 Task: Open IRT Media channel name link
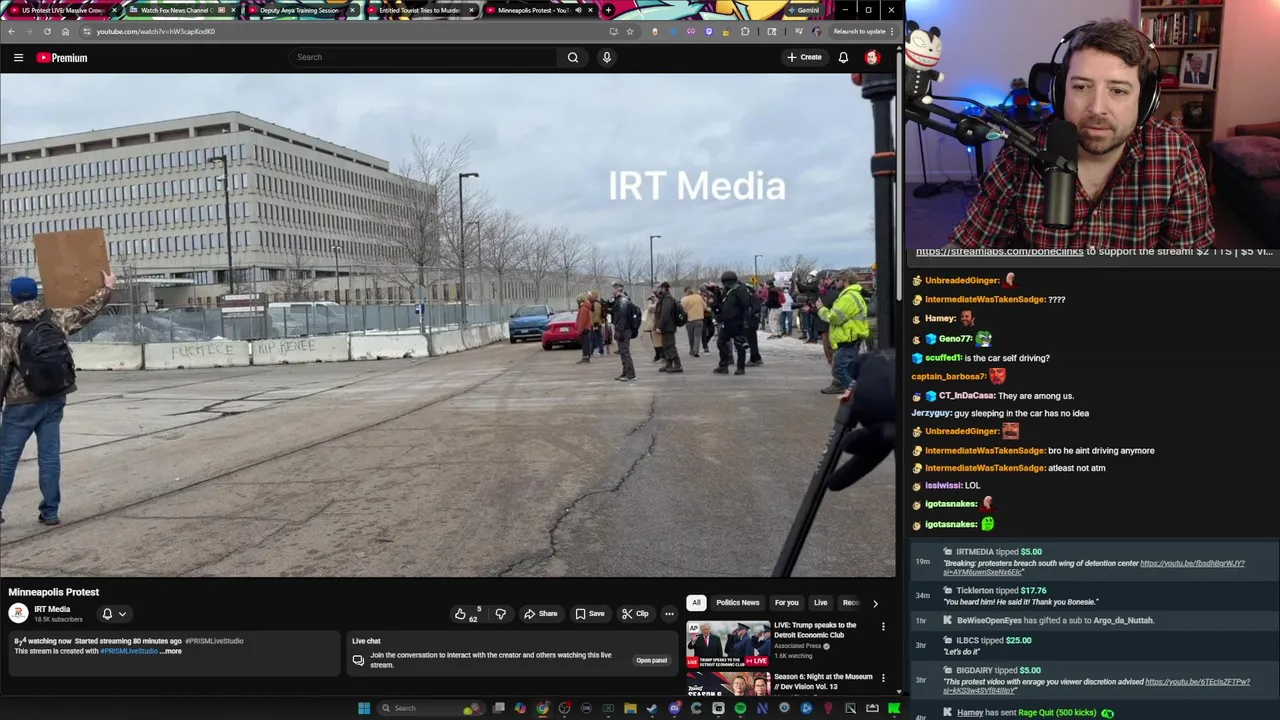52,609
